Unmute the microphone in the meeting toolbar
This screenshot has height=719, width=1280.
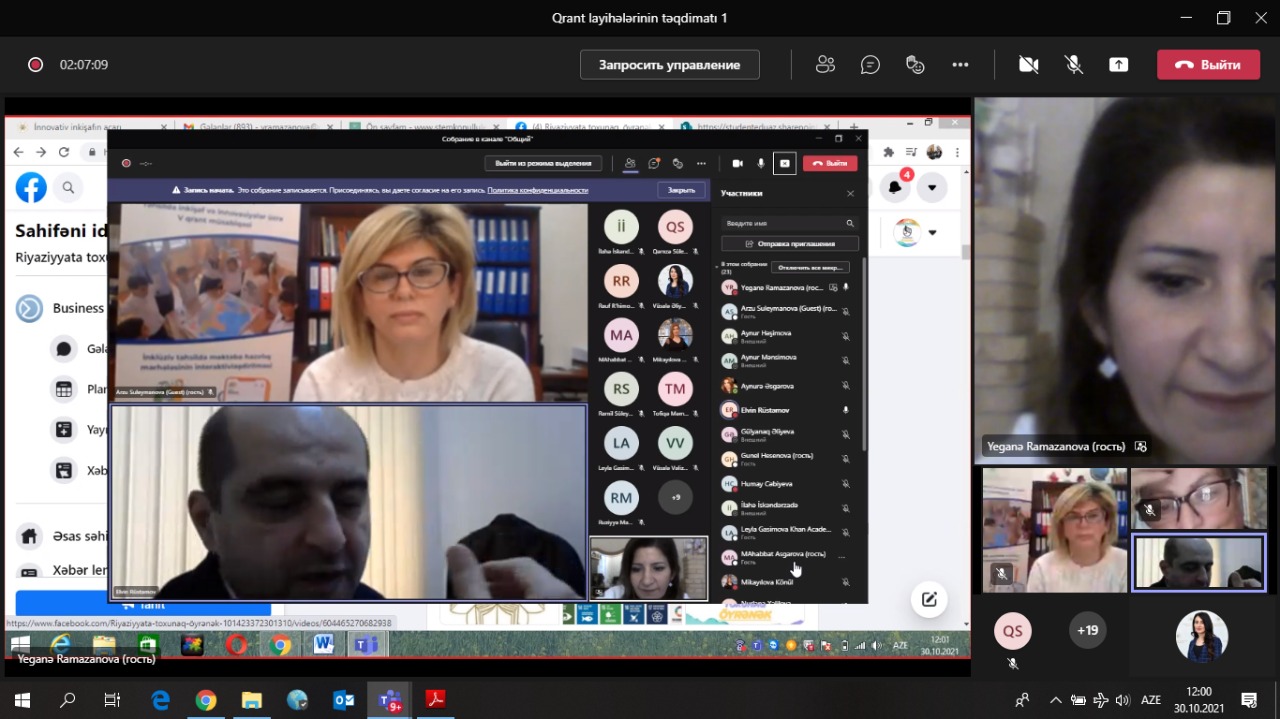pos(1073,65)
